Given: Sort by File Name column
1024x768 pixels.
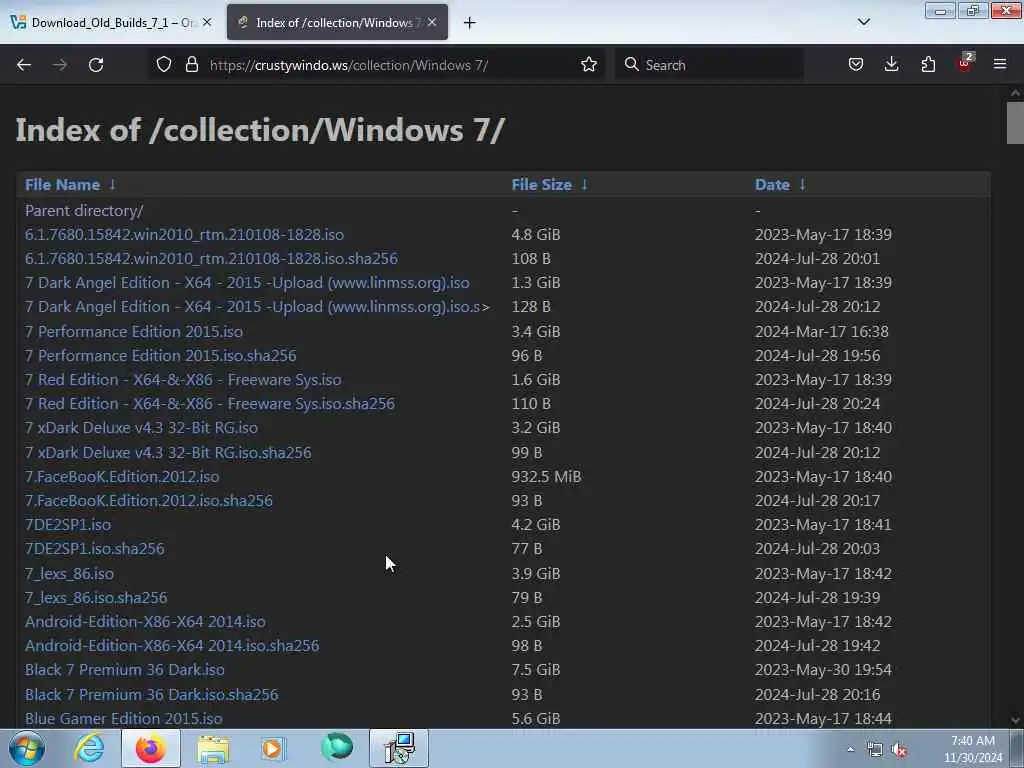Looking at the screenshot, I should pyautogui.click(x=62, y=185).
